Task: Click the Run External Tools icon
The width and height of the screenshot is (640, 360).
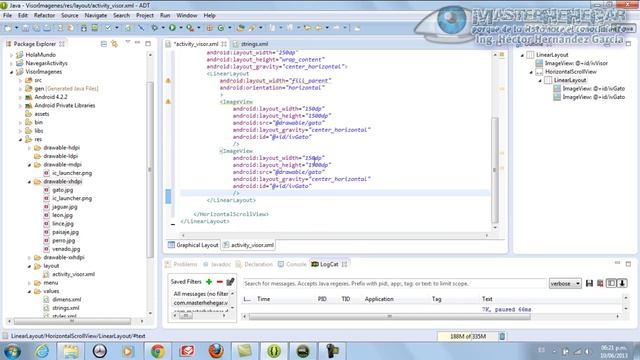Action: tap(190, 28)
